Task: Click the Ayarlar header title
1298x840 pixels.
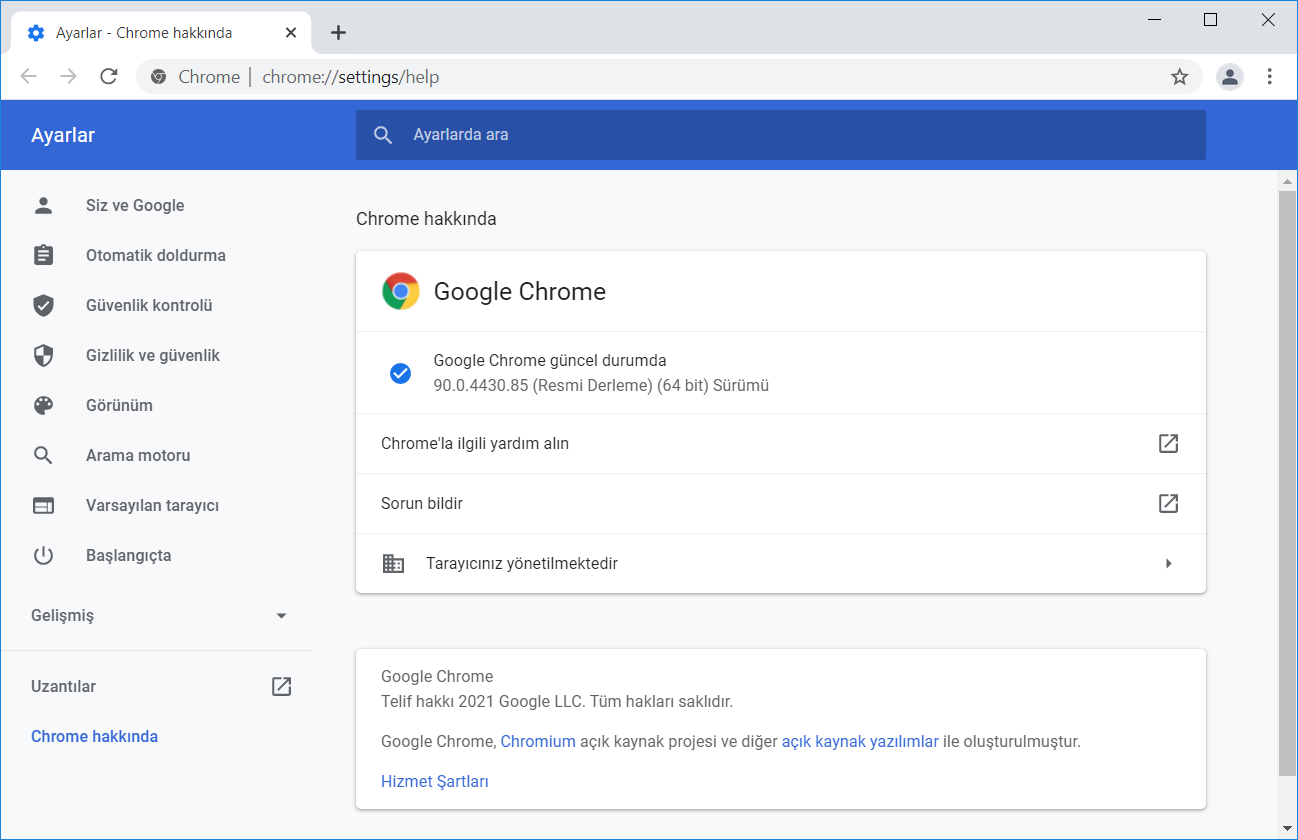Action: (x=63, y=135)
